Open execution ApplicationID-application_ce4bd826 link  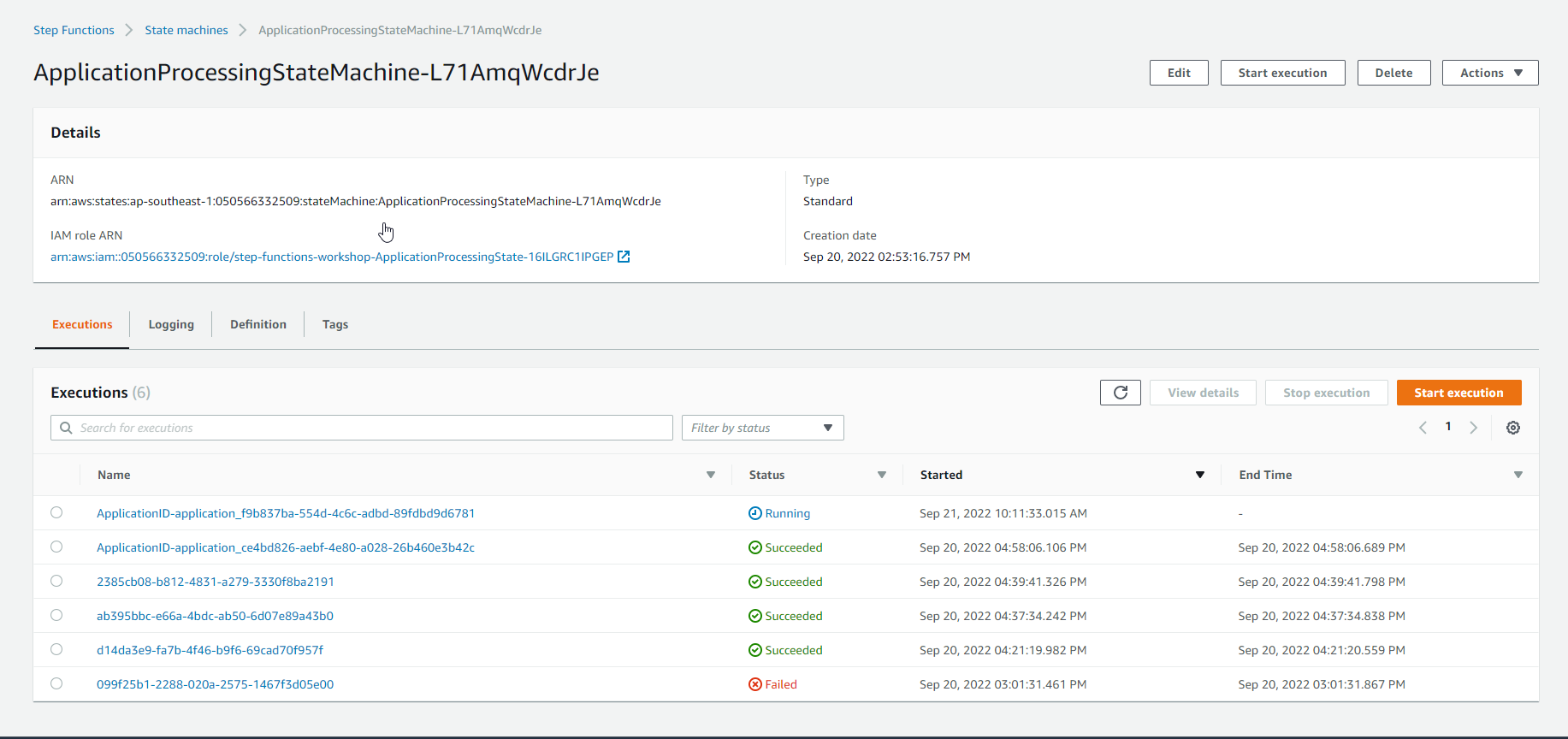[x=286, y=547]
